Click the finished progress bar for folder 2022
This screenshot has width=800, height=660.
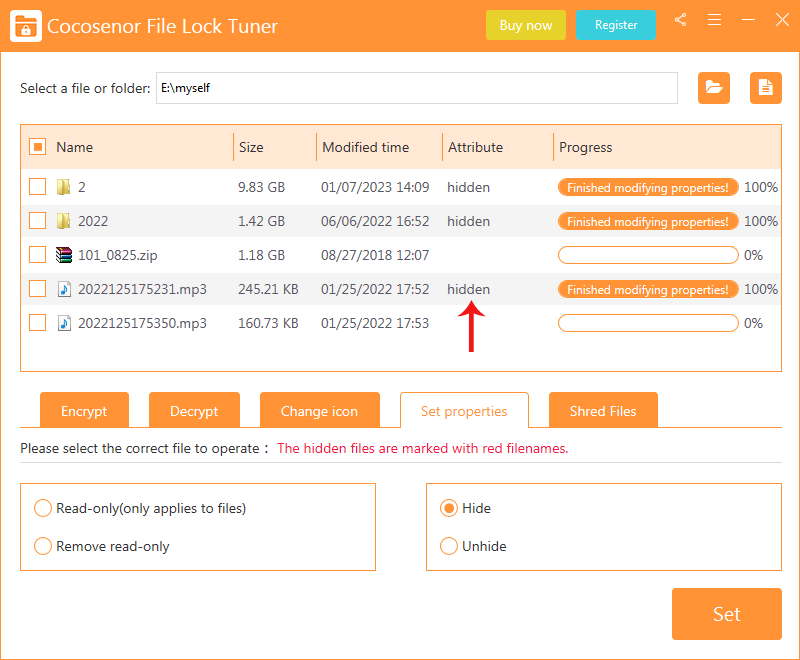click(x=648, y=221)
